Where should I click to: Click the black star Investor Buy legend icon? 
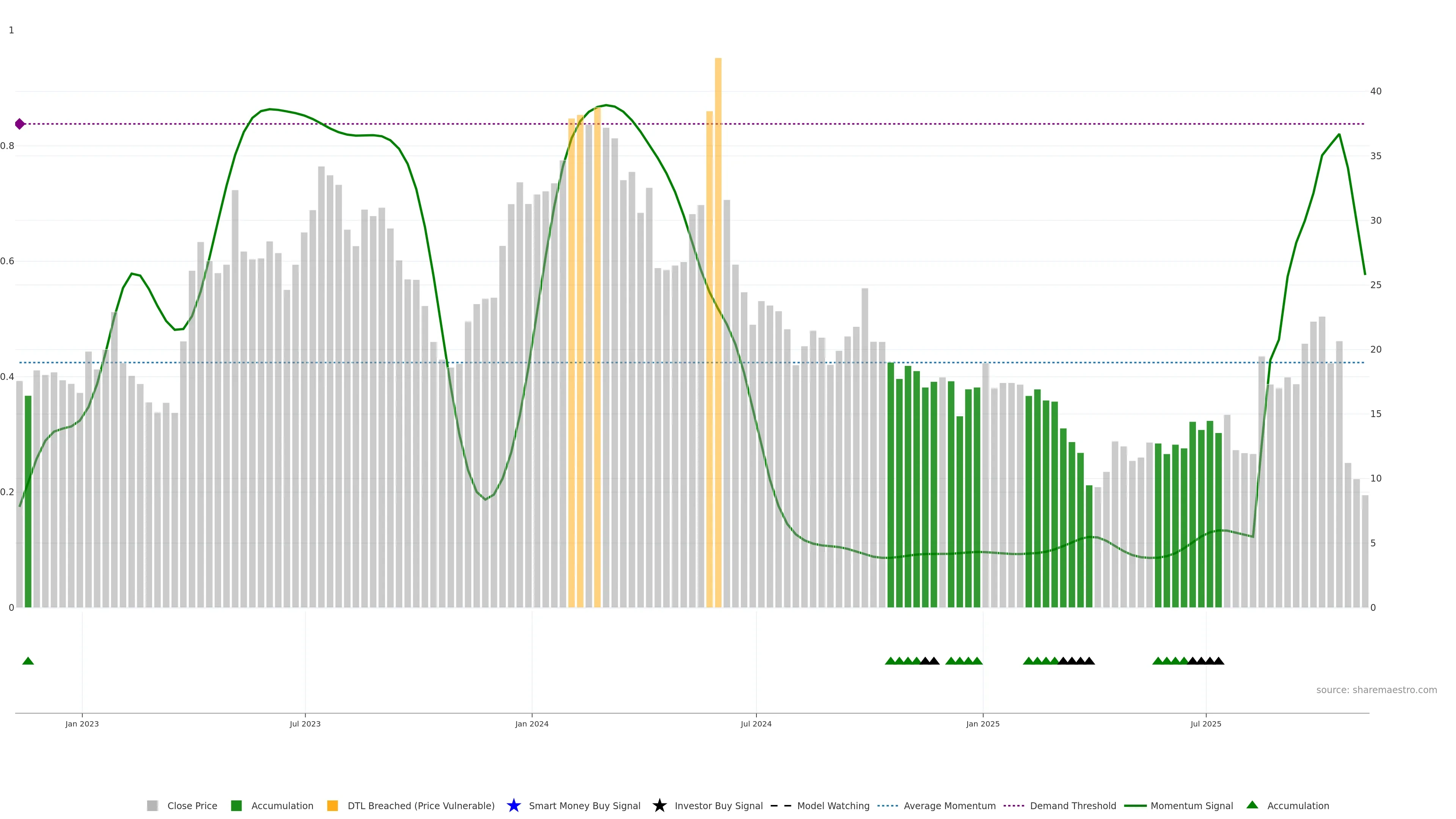[659, 805]
